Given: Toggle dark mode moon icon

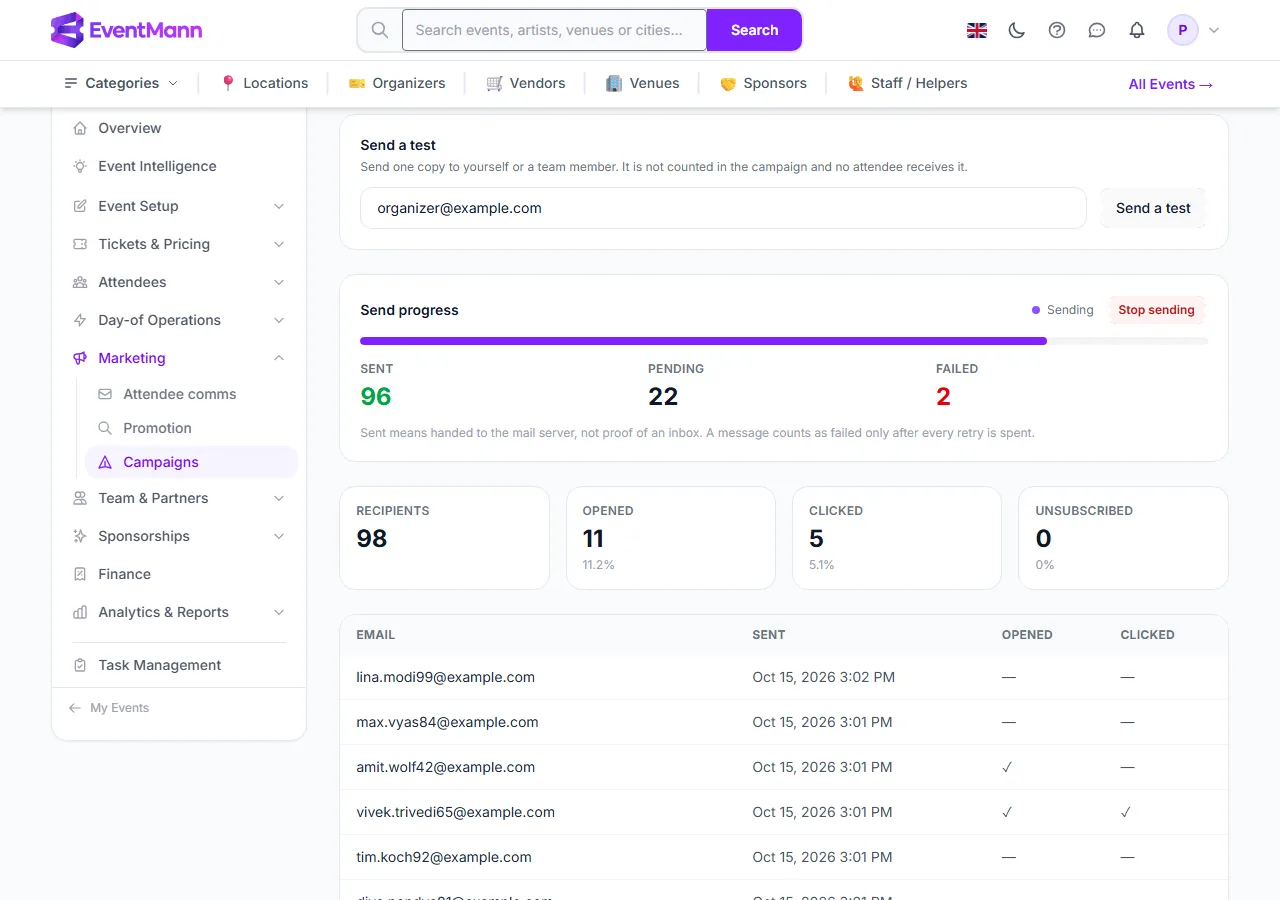Looking at the screenshot, I should click(x=1017, y=30).
